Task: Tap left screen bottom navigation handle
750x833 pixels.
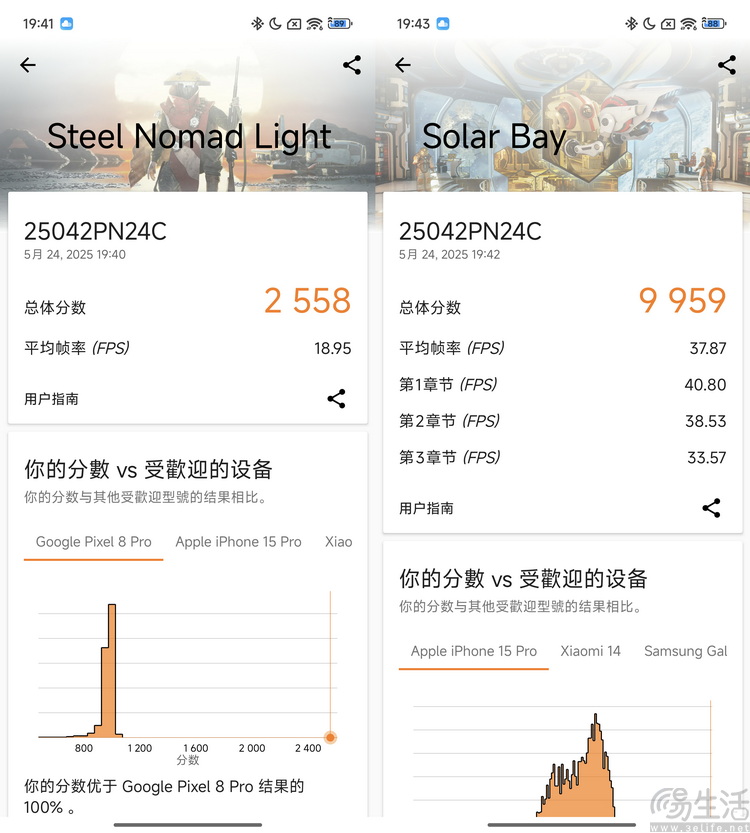Action: coord(188,825)
